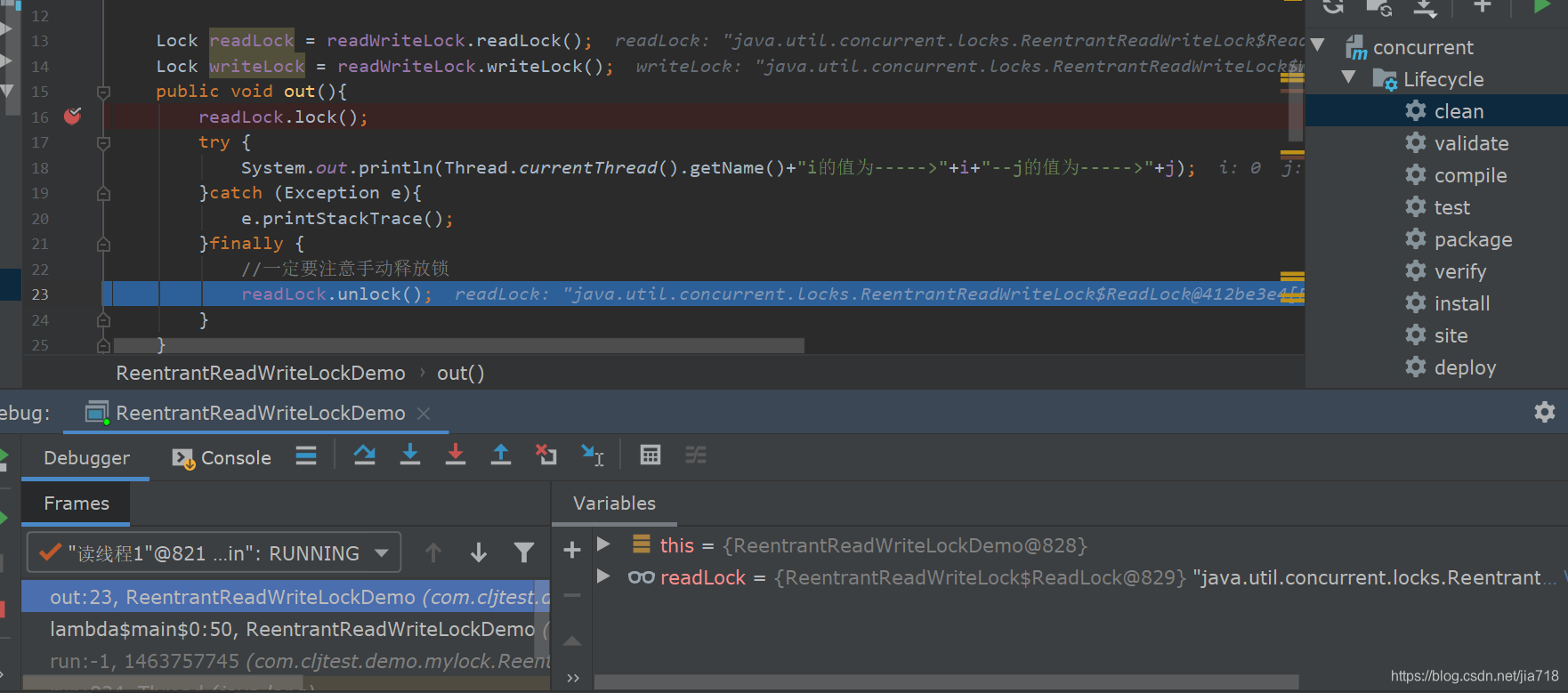Fold the finally block at line 21
The height and width of the screenshot is (693, 1568).
coord(103,244)
